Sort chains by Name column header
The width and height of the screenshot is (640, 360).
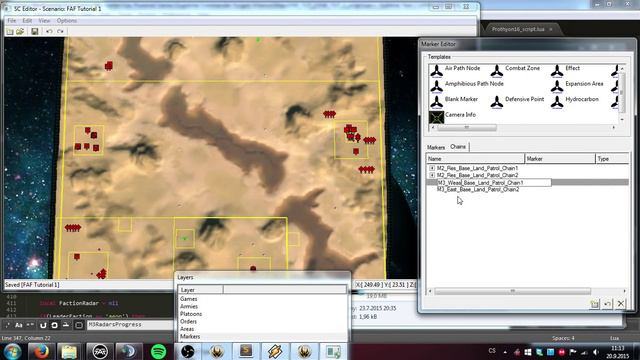pos(475,159)
